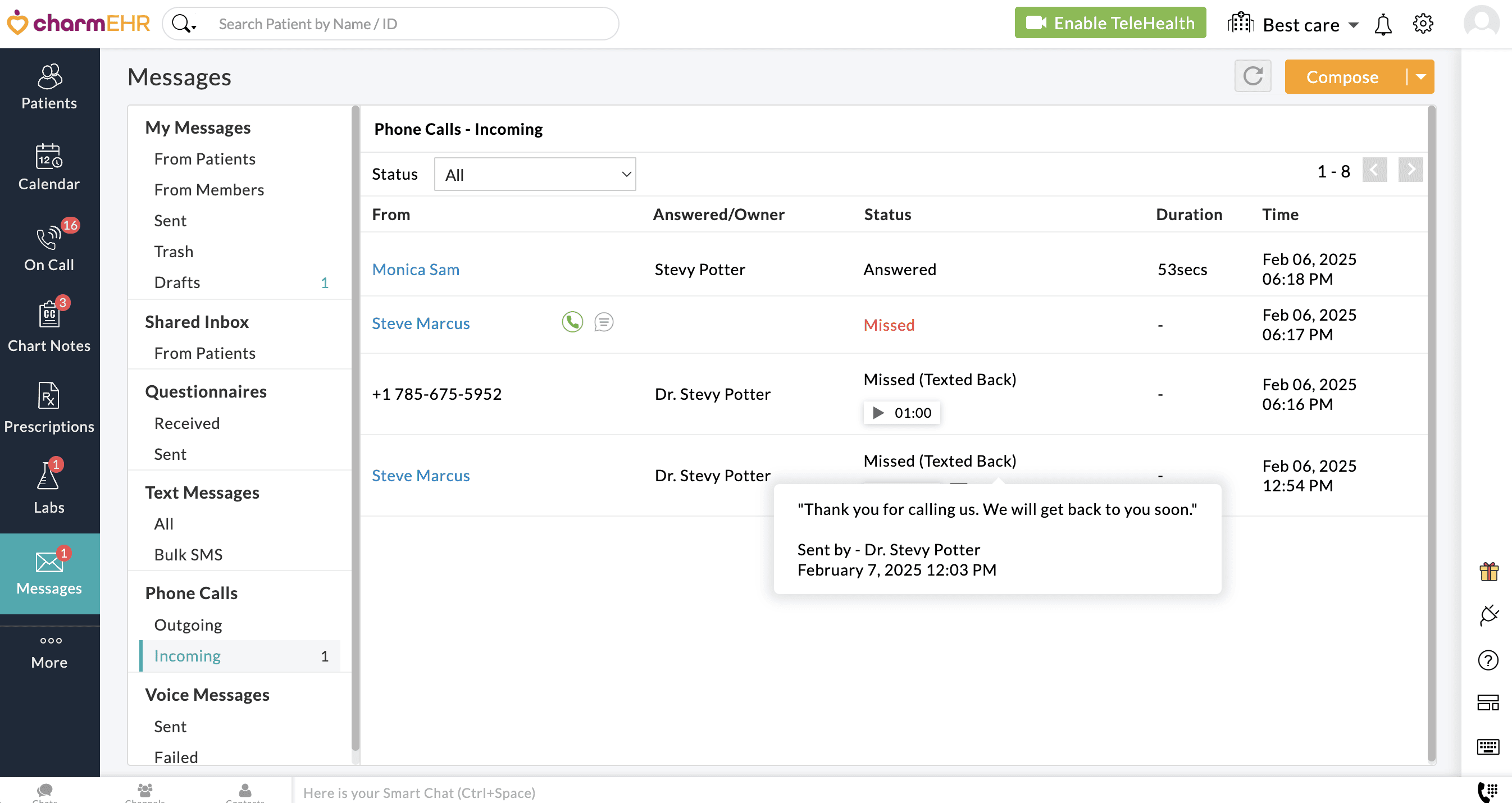The image size is (1512, 803).
Task: Open the notifications bell
Action: (x=1383, y=25)
